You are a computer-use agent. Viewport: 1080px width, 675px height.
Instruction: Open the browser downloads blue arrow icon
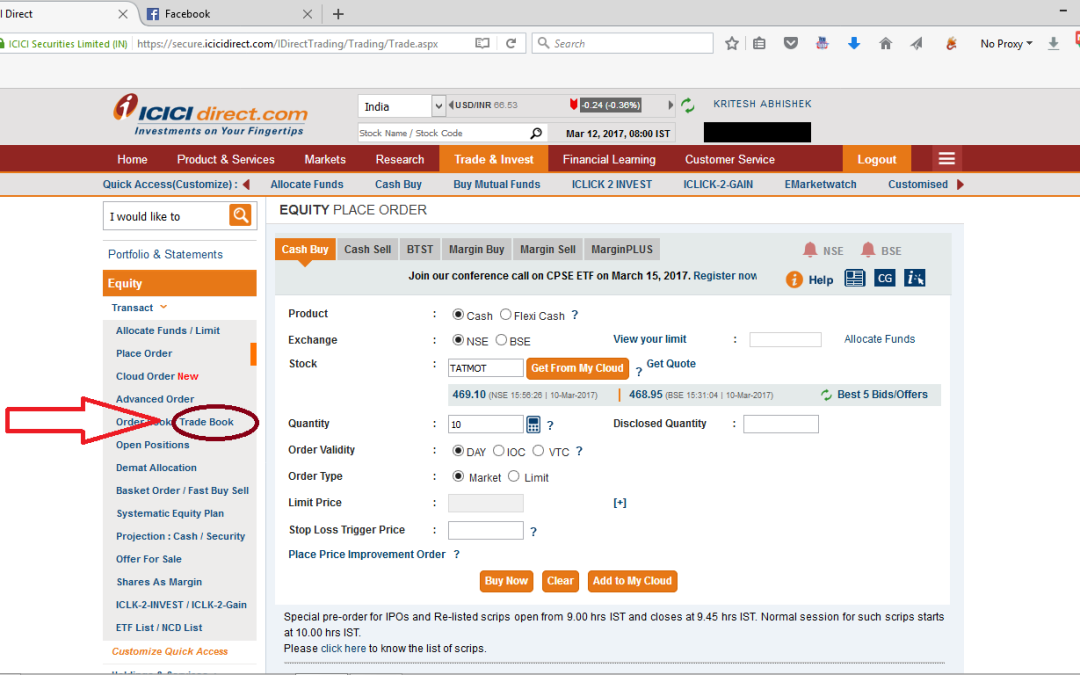pyautogui.click(x=853, y=43)
